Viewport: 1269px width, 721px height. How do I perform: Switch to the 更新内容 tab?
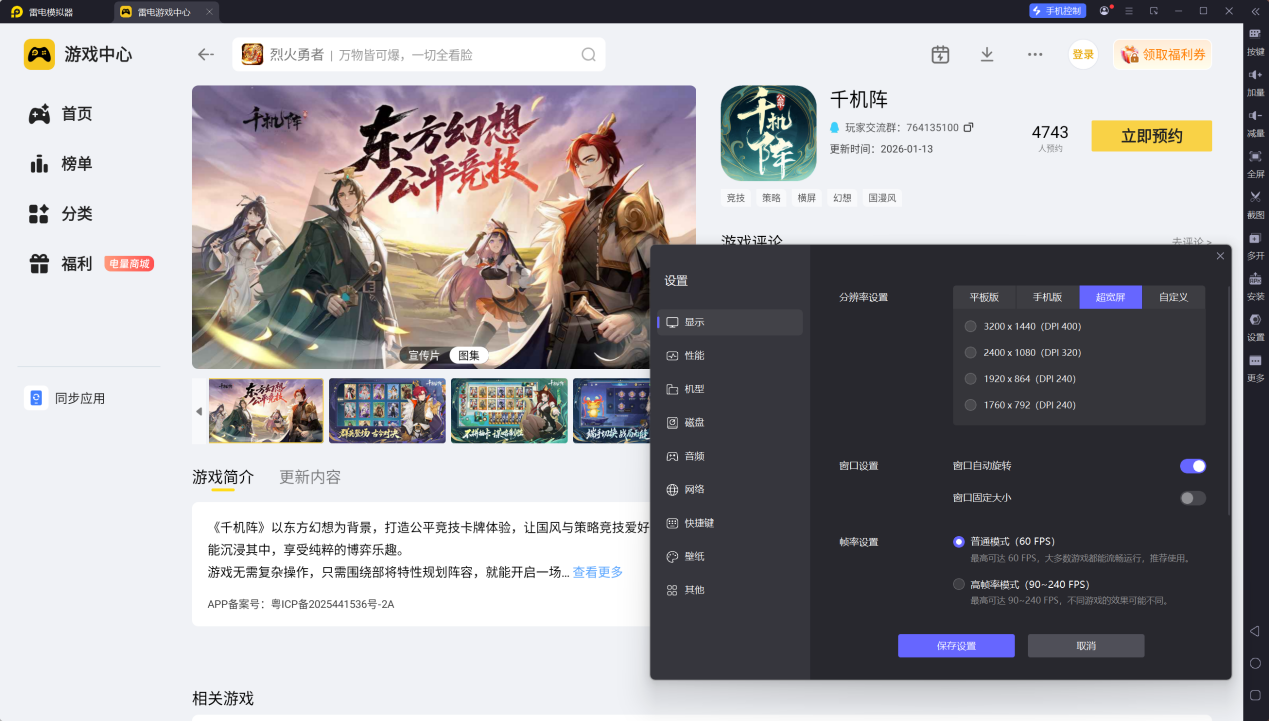click(310, 477)
